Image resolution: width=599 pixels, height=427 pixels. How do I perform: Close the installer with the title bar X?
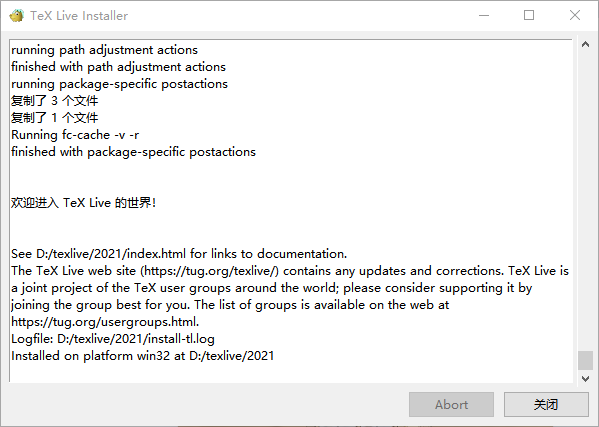[x=575, y=15]
